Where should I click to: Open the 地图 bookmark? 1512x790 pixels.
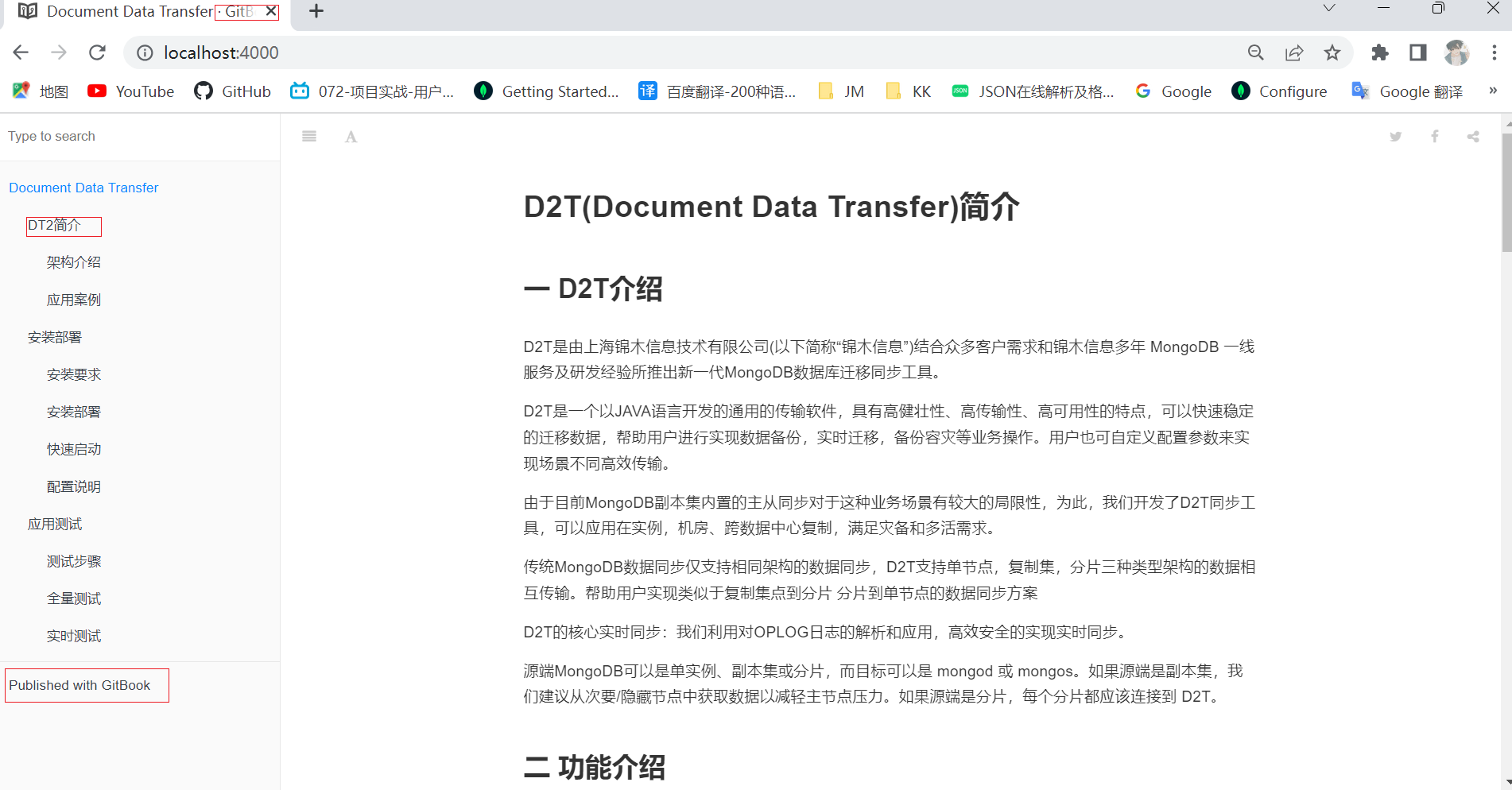tap(41, 91)
